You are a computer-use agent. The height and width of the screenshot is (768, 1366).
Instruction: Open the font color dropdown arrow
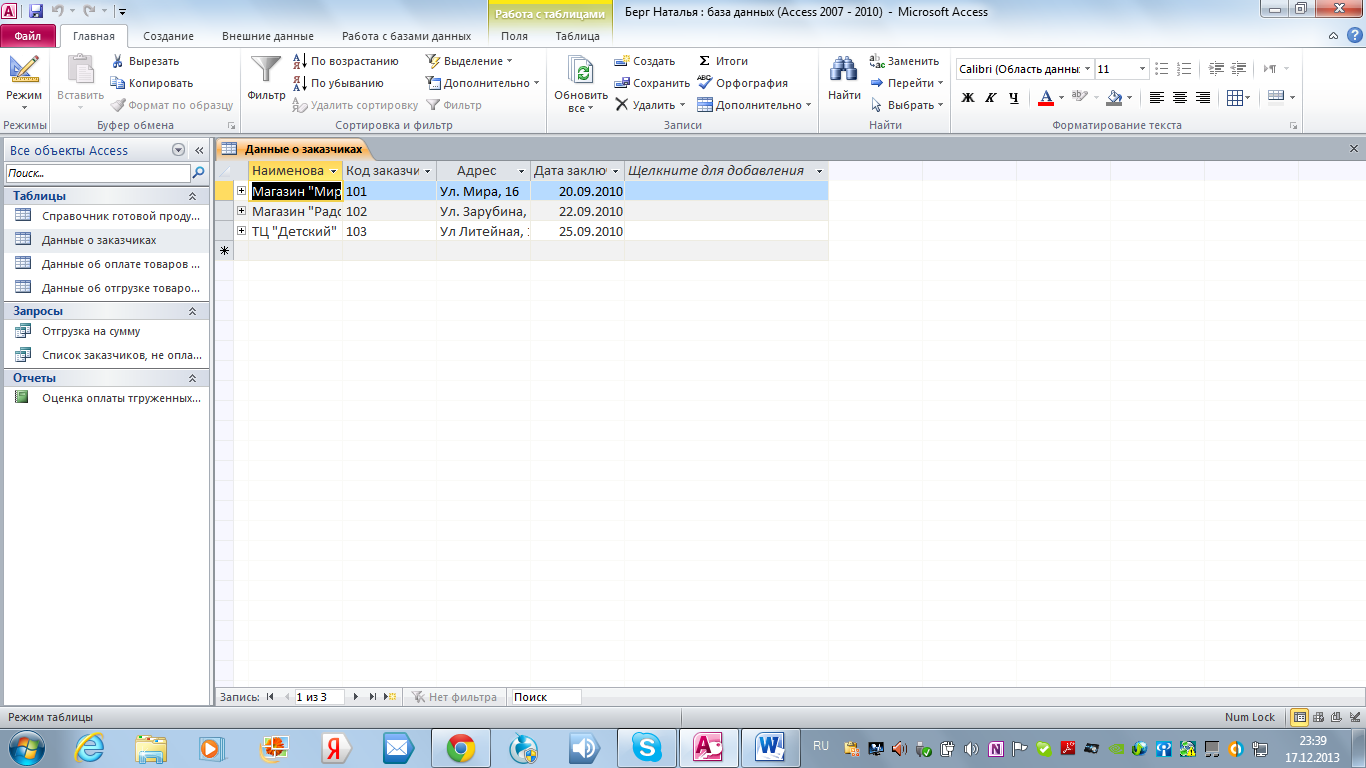pos(1061,98)
